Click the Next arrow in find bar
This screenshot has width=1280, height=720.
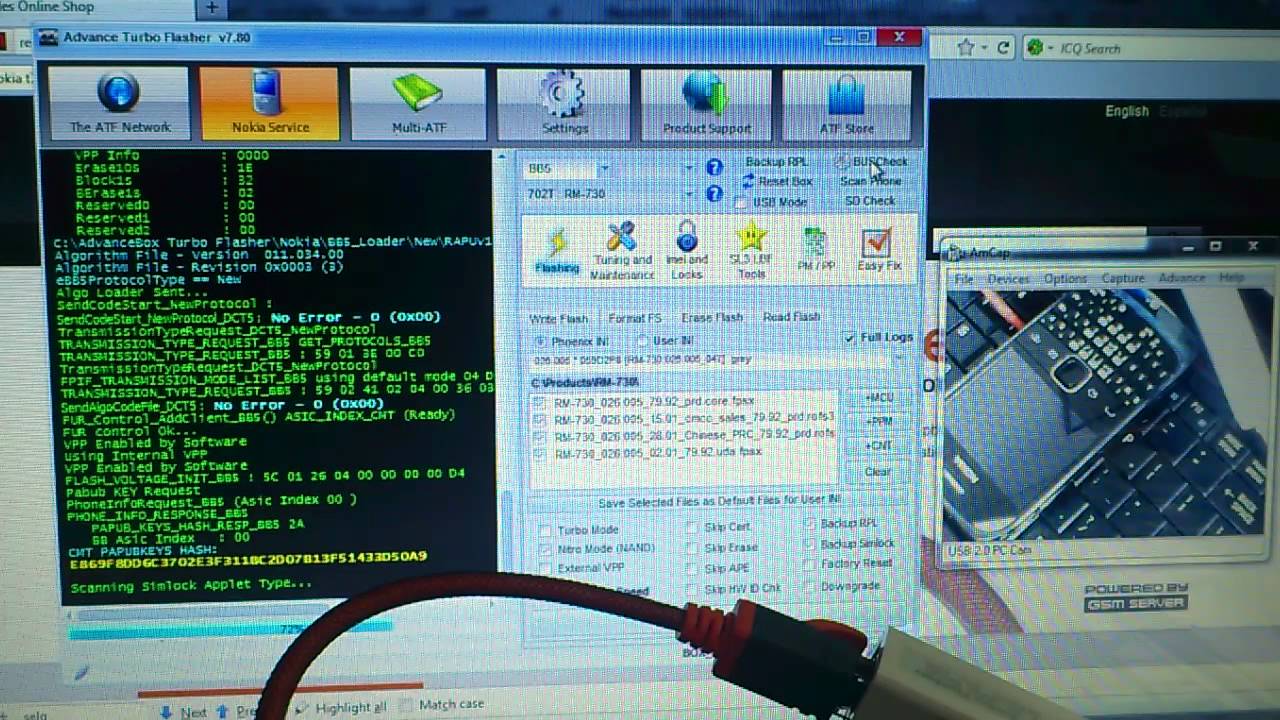[x=184, y=711]
